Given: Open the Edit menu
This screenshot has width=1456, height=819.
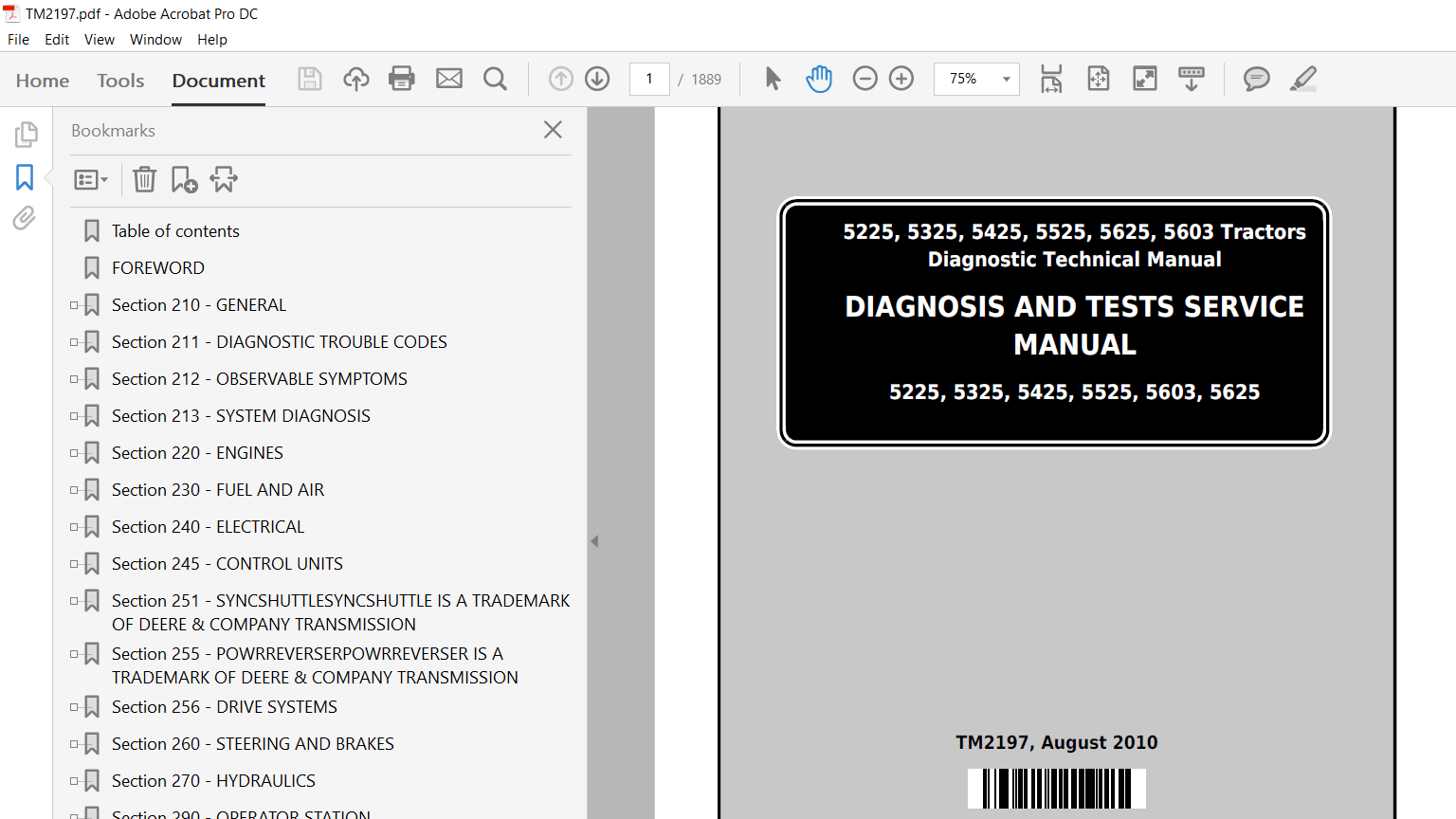Looking at the screenshot, I should coord(57,40).
